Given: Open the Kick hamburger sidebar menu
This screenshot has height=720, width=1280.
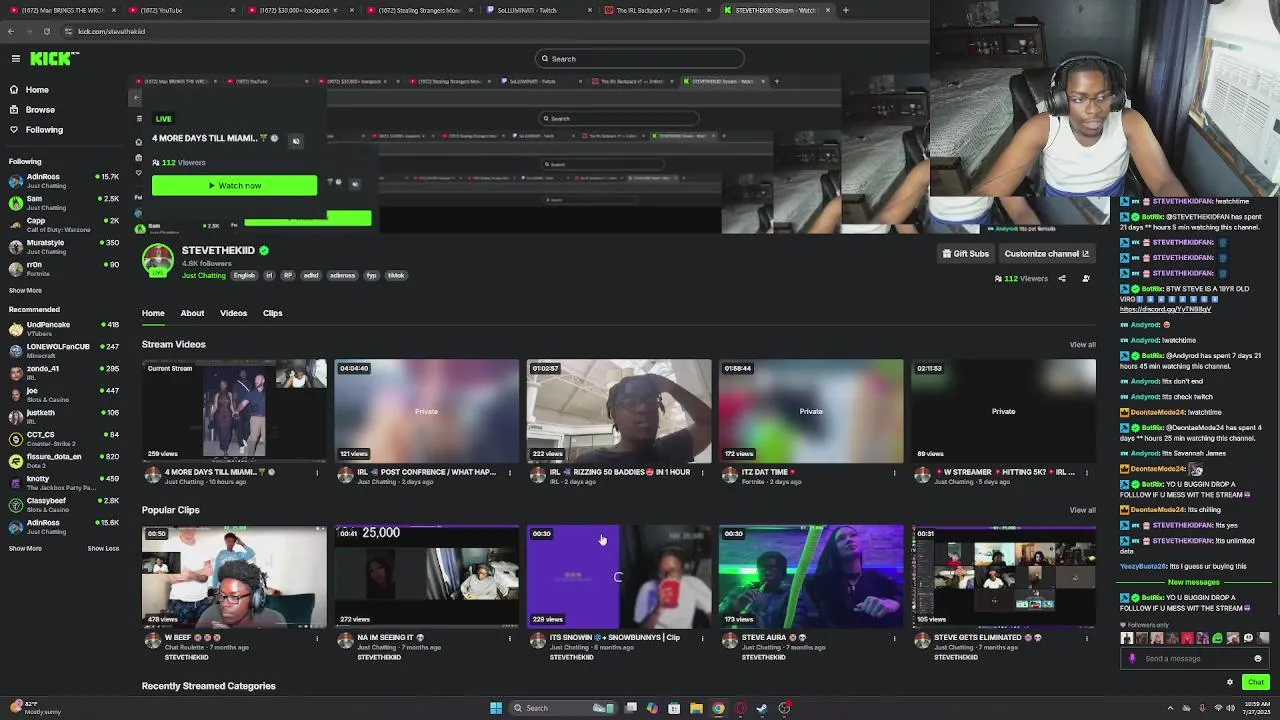Looking at the screenshot, I should pyautogui.click(x=16, y=59).
